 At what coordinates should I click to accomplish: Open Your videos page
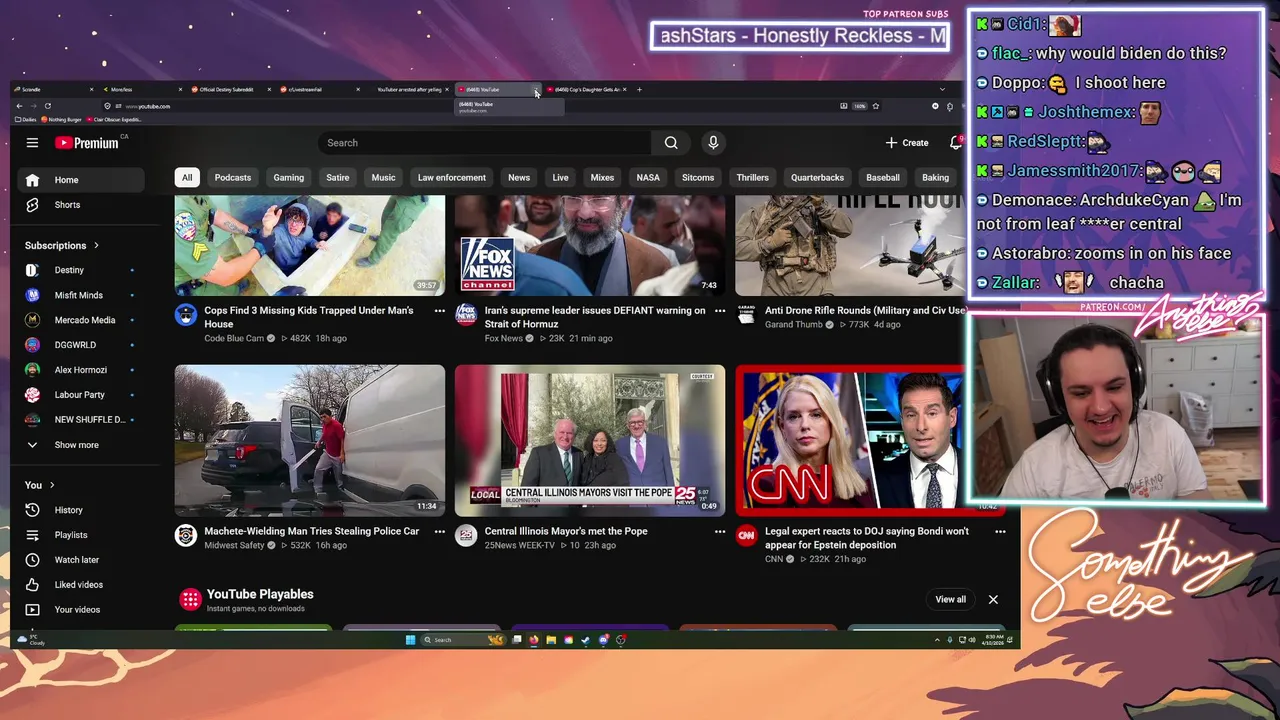81,610
